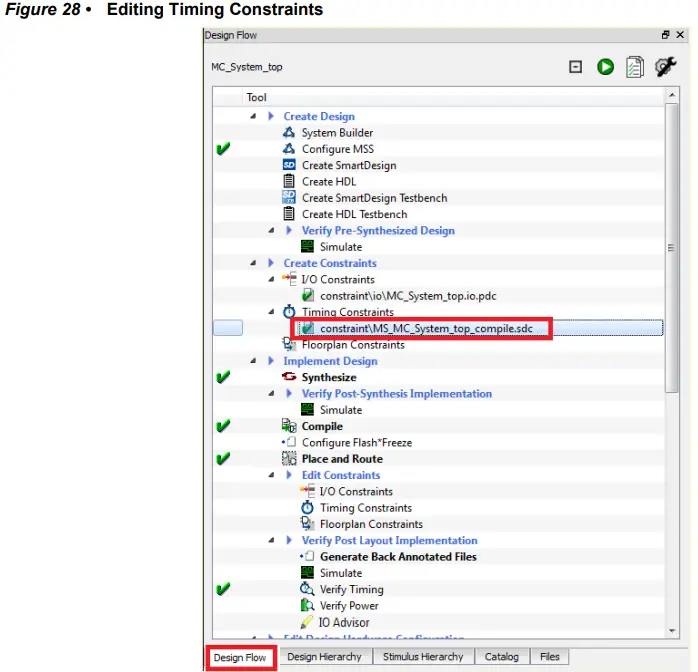This screenshot has height=672, width=698.
Task: Click the Timing Constraints stopwatch under Edit Constraints
Action: point(307,507)
